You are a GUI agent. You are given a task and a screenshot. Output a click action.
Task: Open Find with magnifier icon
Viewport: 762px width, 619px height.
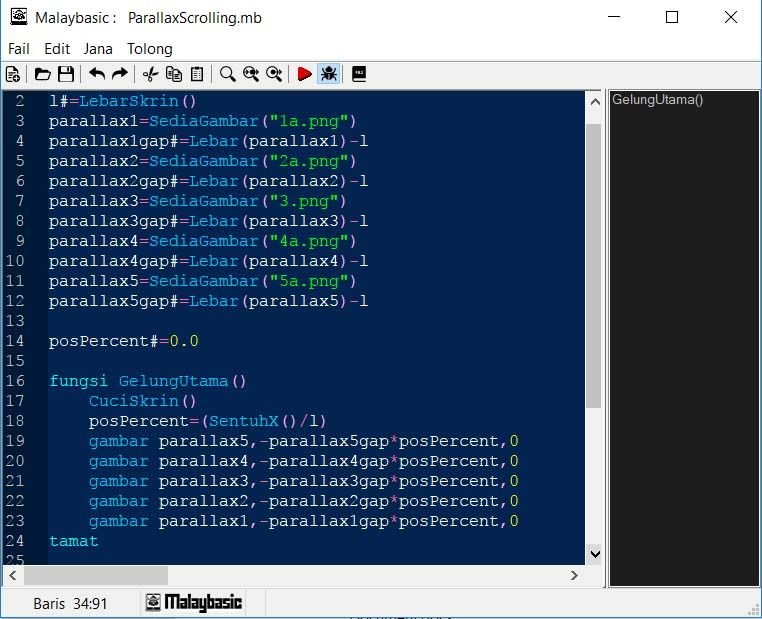tap(227, 74)
